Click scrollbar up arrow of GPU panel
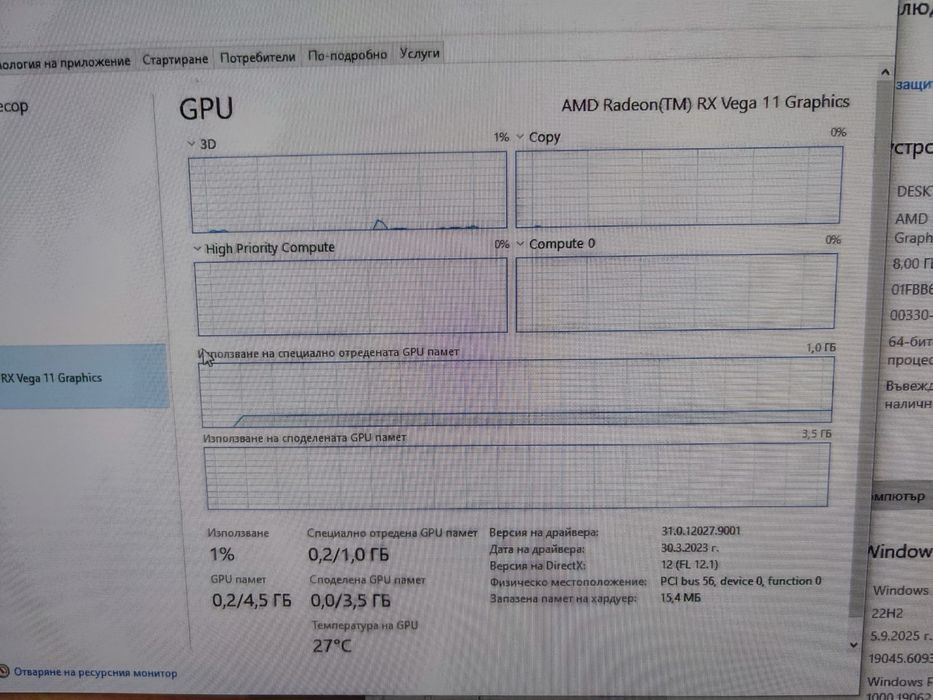Viewport: 933px width, 700px height. (885, 72)
